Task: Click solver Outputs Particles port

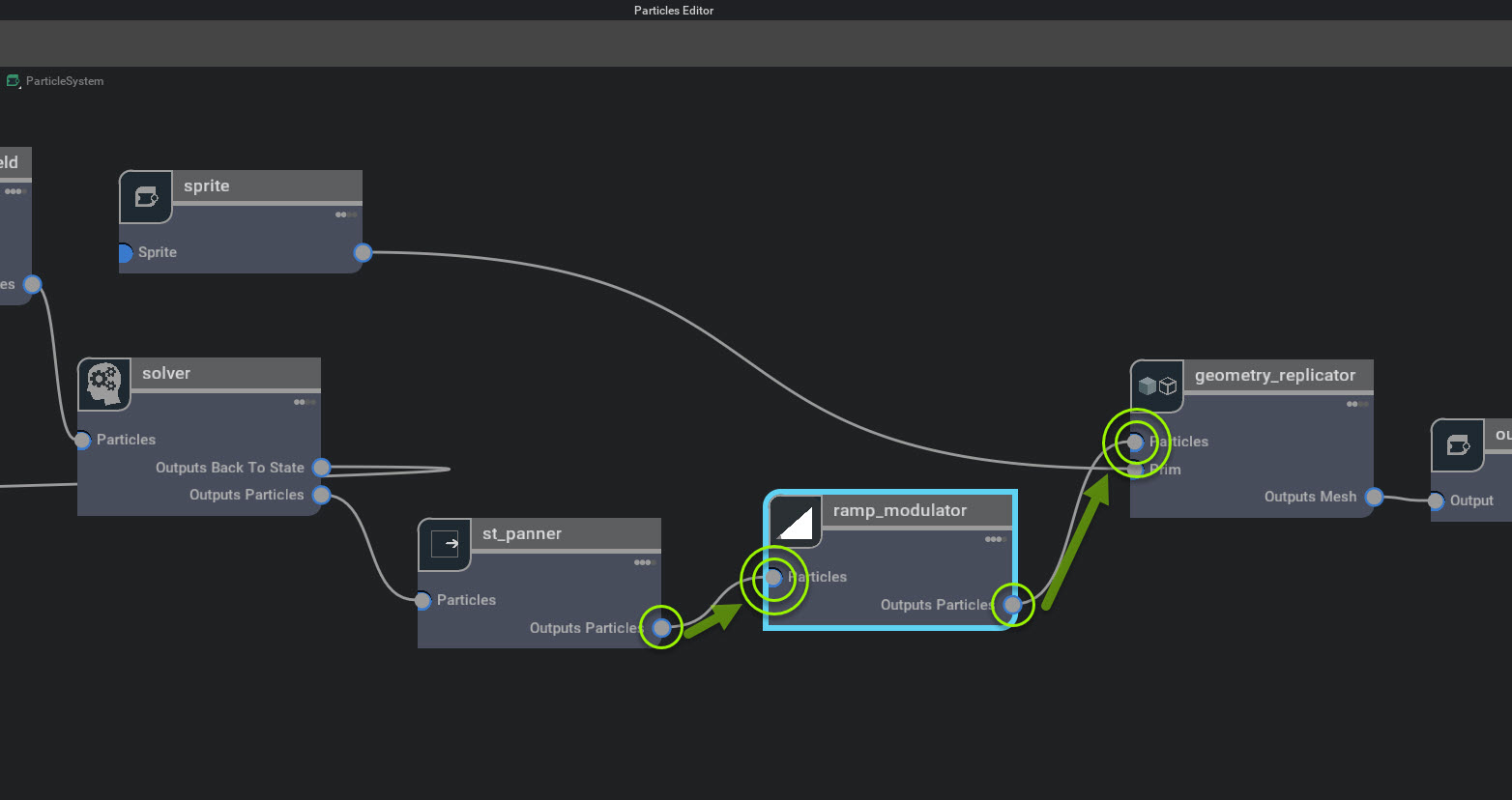Action: (322, 496)
